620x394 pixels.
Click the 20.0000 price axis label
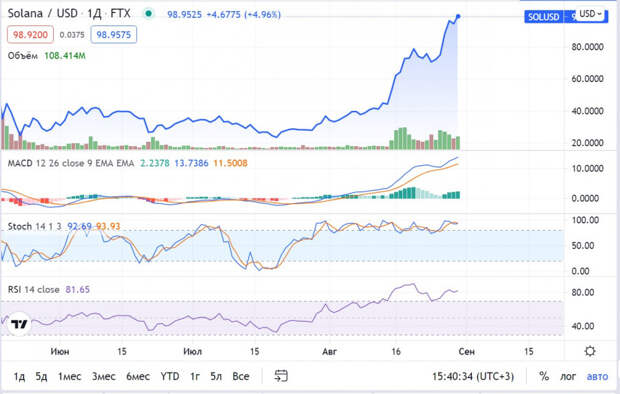coord(587,142)
